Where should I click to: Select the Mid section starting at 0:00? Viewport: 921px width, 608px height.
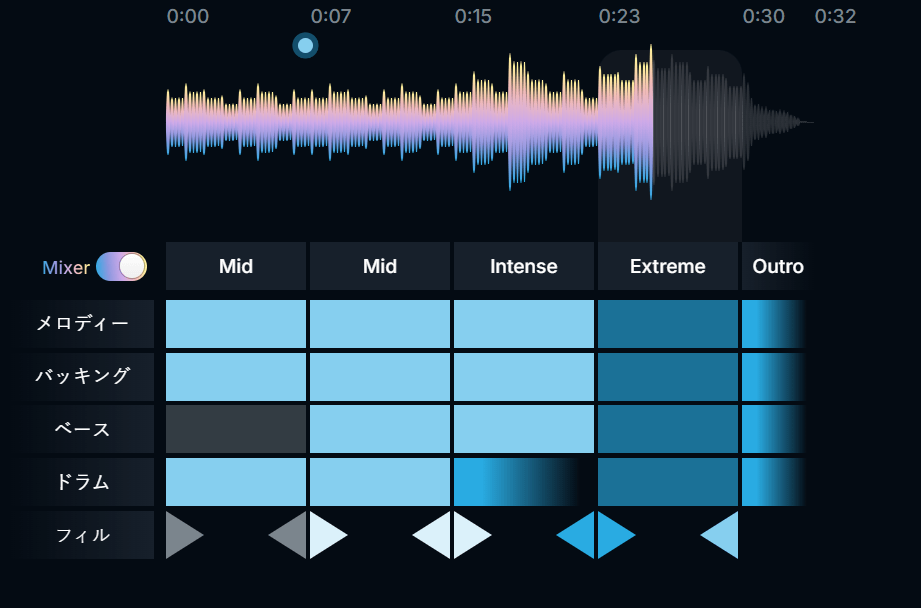236,266
